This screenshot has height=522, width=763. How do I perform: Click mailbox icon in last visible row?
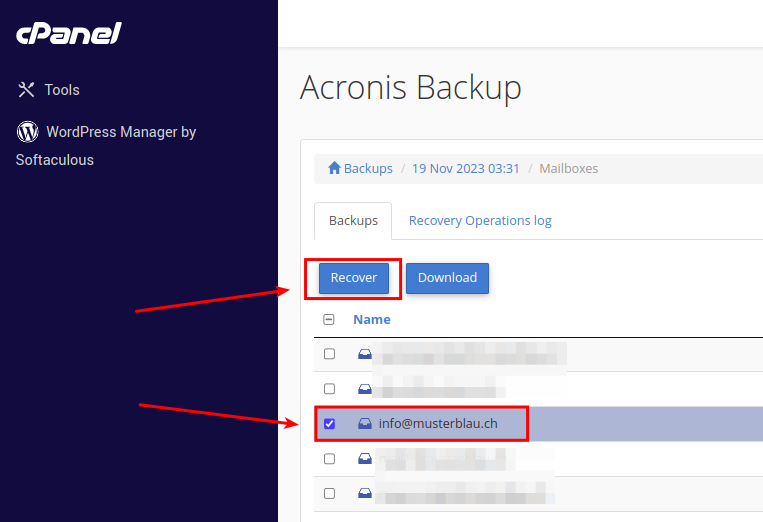[365, 493]
